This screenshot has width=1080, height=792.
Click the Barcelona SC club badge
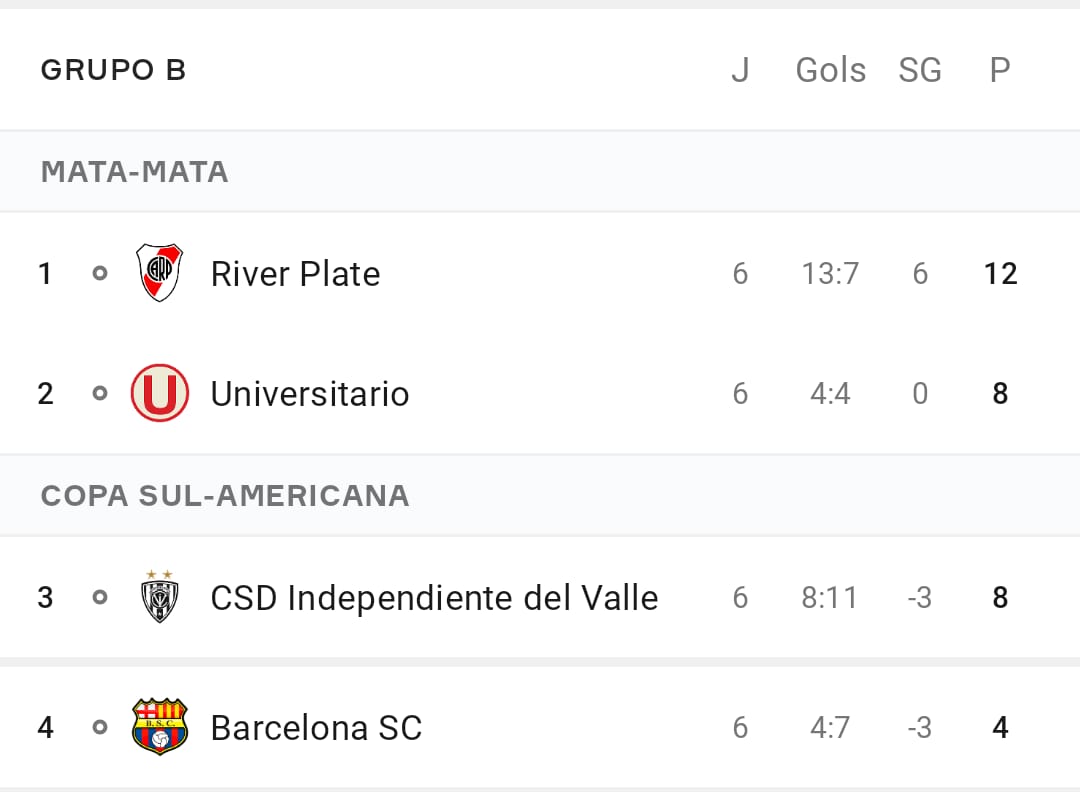[x=160, y=727]
